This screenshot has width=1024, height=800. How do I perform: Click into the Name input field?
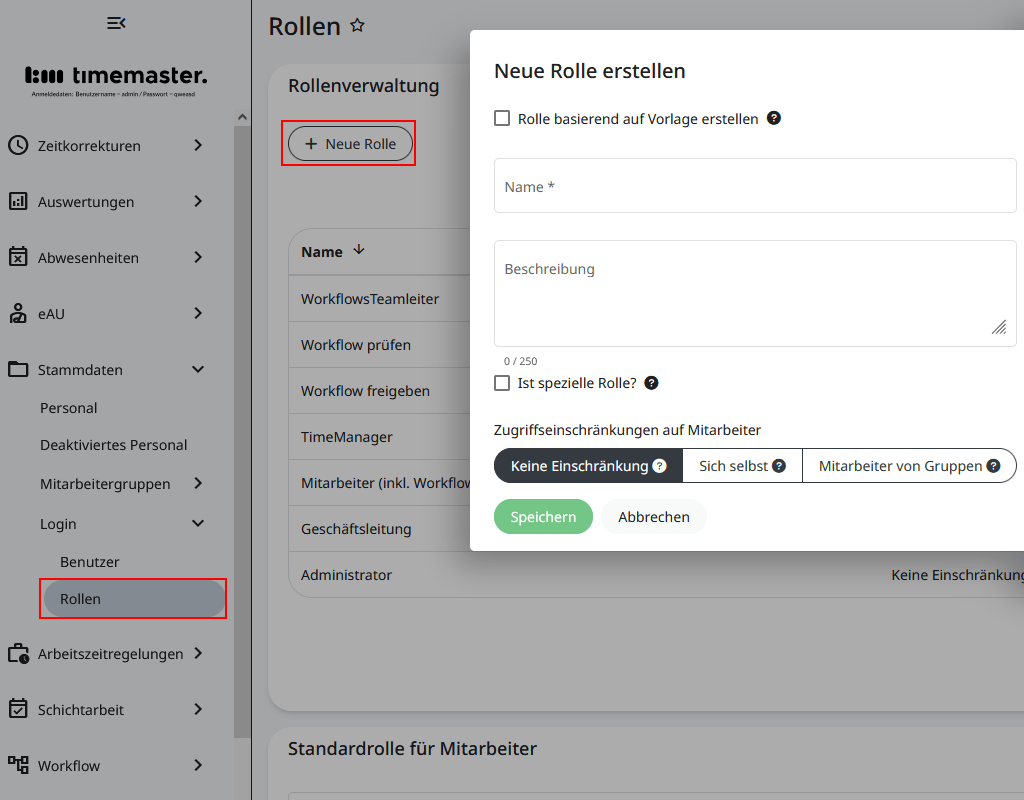754,186
